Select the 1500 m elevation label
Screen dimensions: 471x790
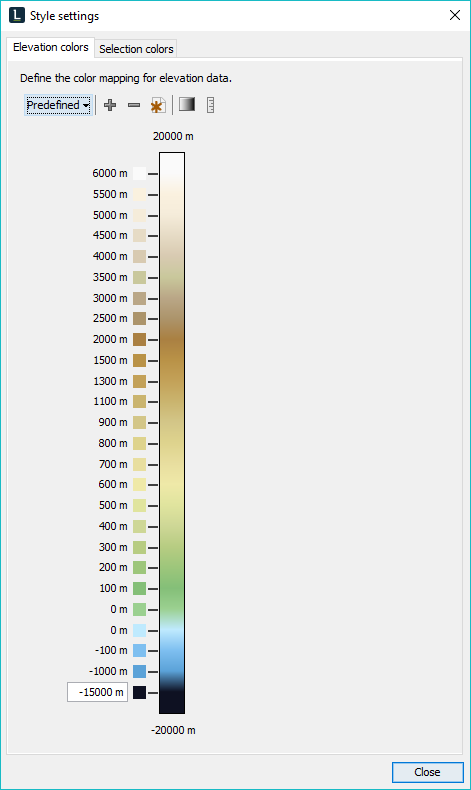point(110,360)
